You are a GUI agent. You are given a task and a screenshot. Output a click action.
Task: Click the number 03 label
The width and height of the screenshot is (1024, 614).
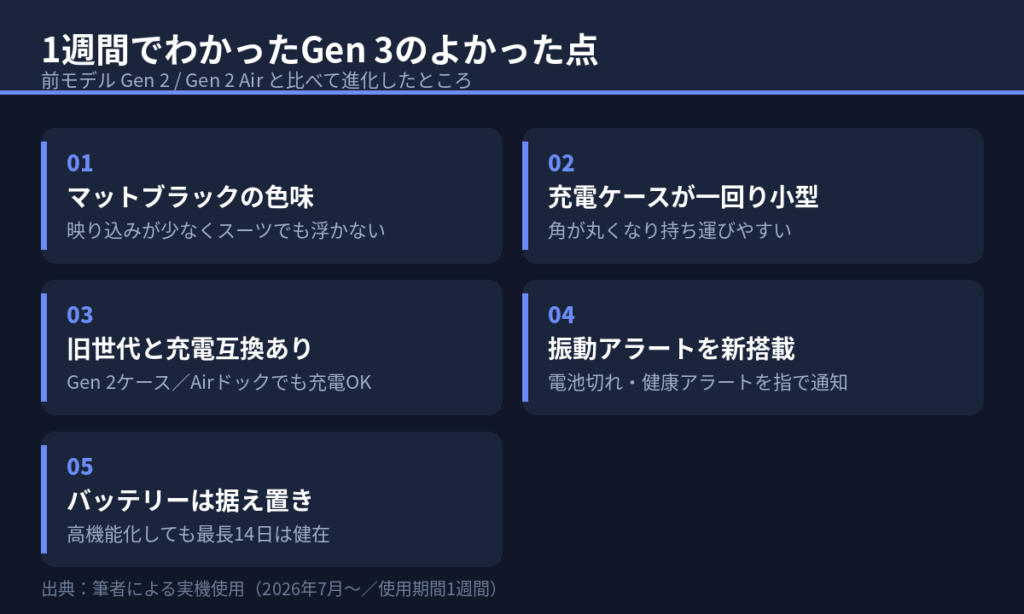click(x=80, y=315)
